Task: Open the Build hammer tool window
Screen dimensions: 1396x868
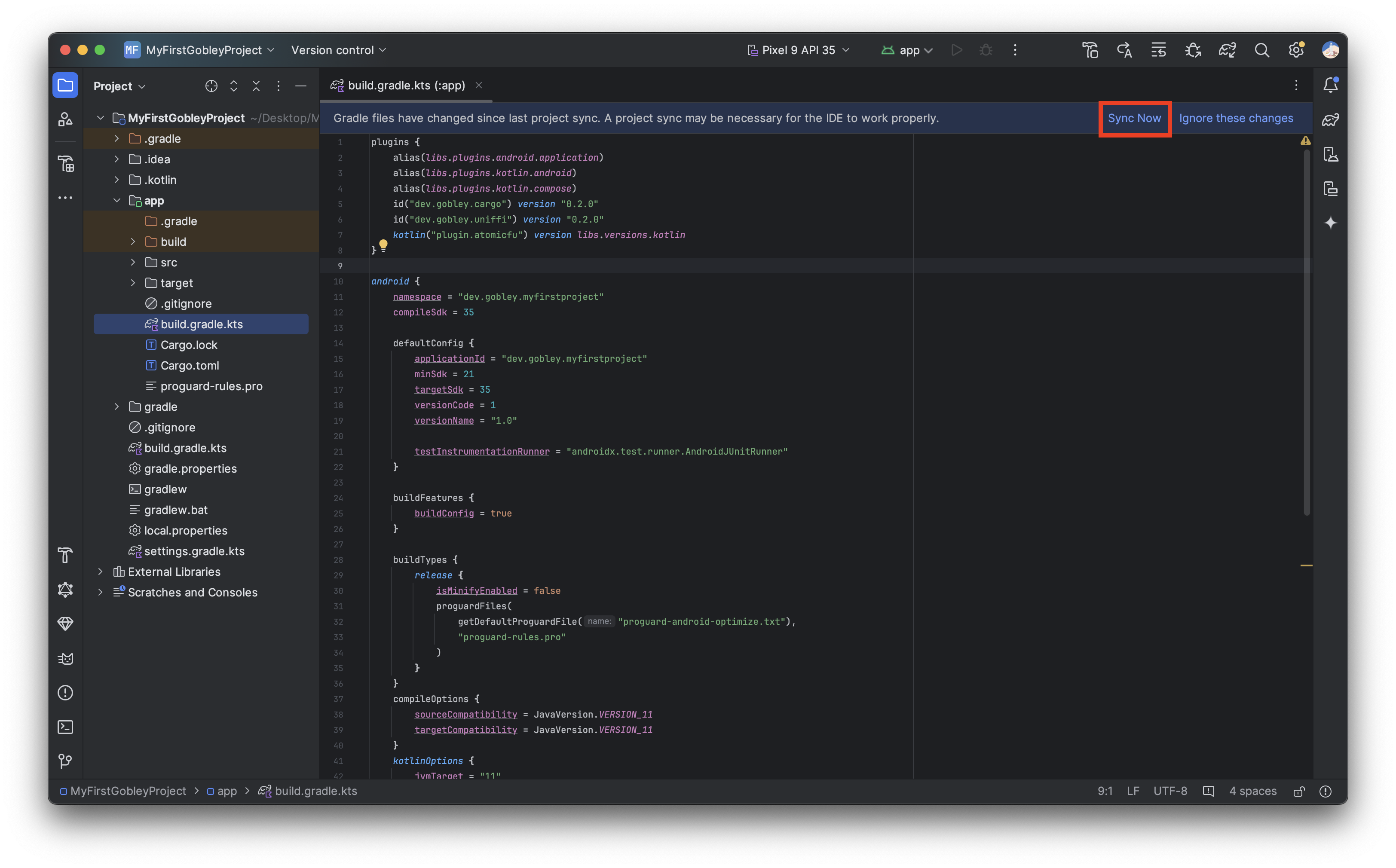Action: pyautogui.click(x=65, y=555)
